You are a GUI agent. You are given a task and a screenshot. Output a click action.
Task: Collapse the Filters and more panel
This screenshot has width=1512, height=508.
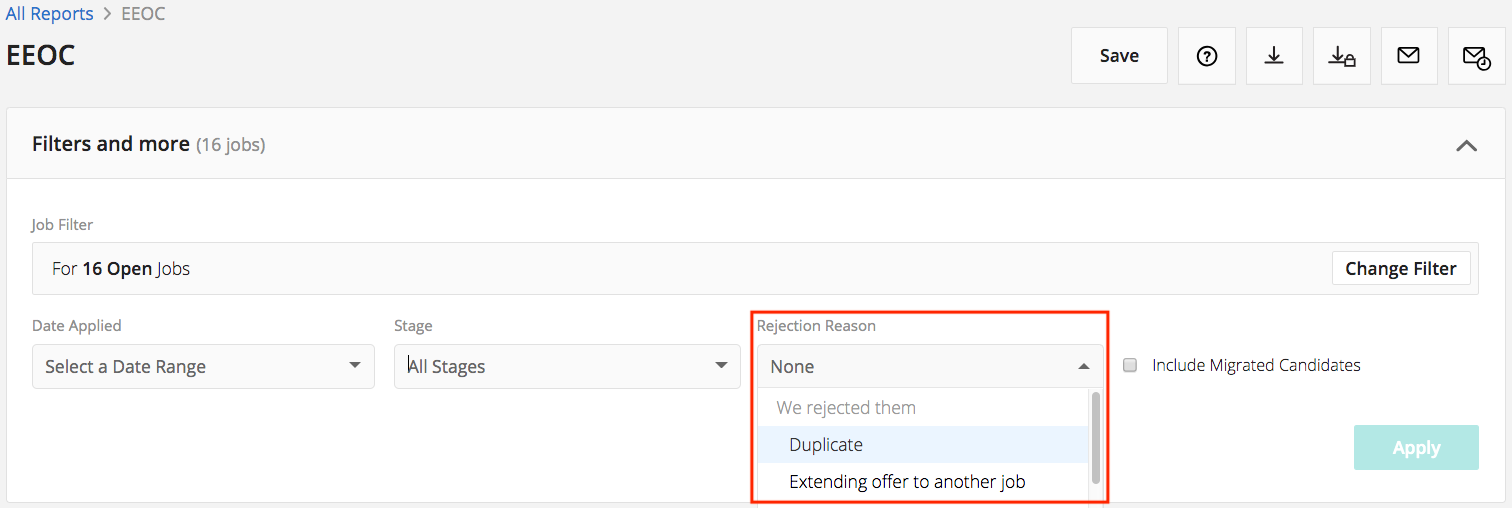pyautogui.click(x=1466, y=145)
